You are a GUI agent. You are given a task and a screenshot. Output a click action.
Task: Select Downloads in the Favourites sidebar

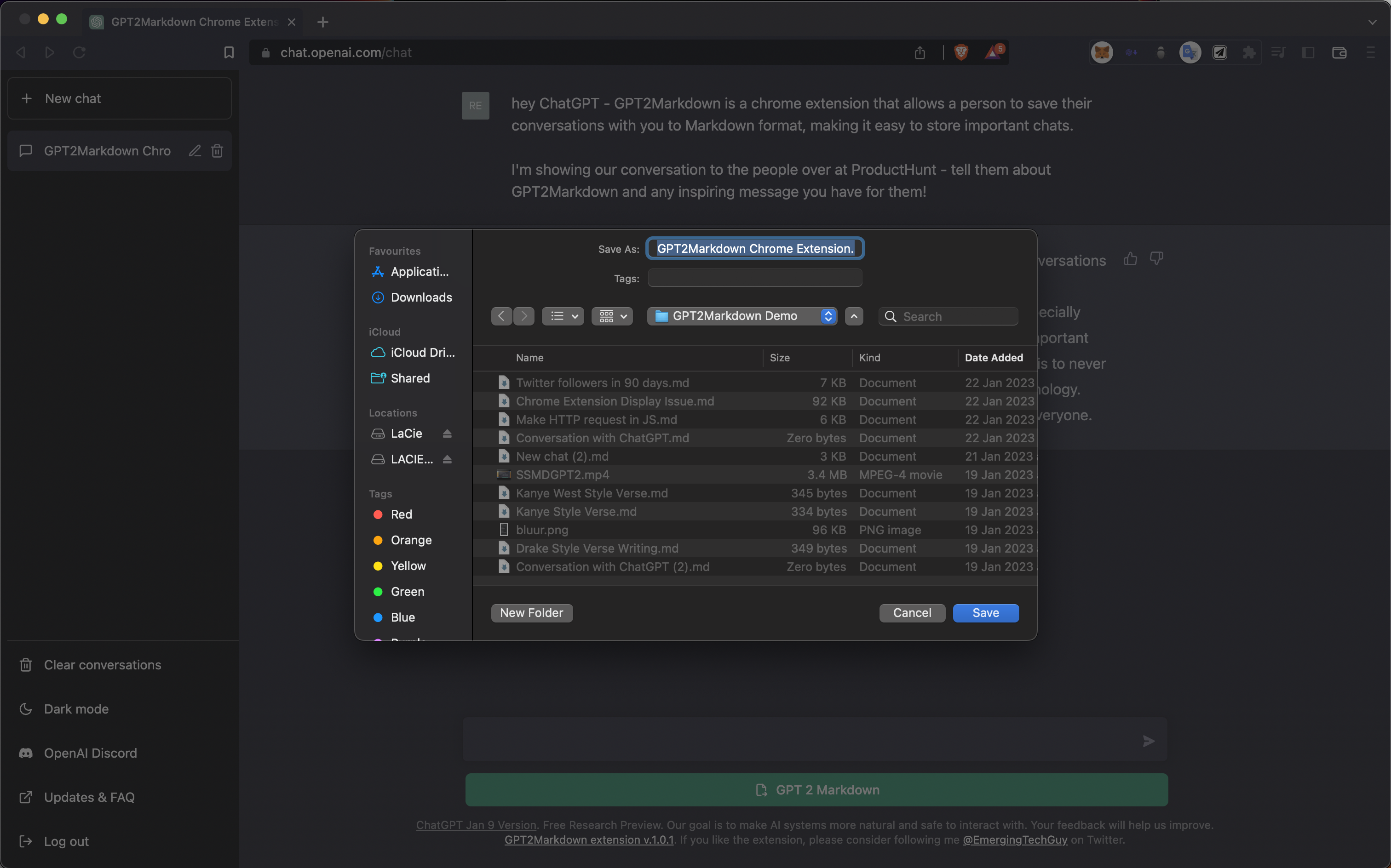(421, 297)
